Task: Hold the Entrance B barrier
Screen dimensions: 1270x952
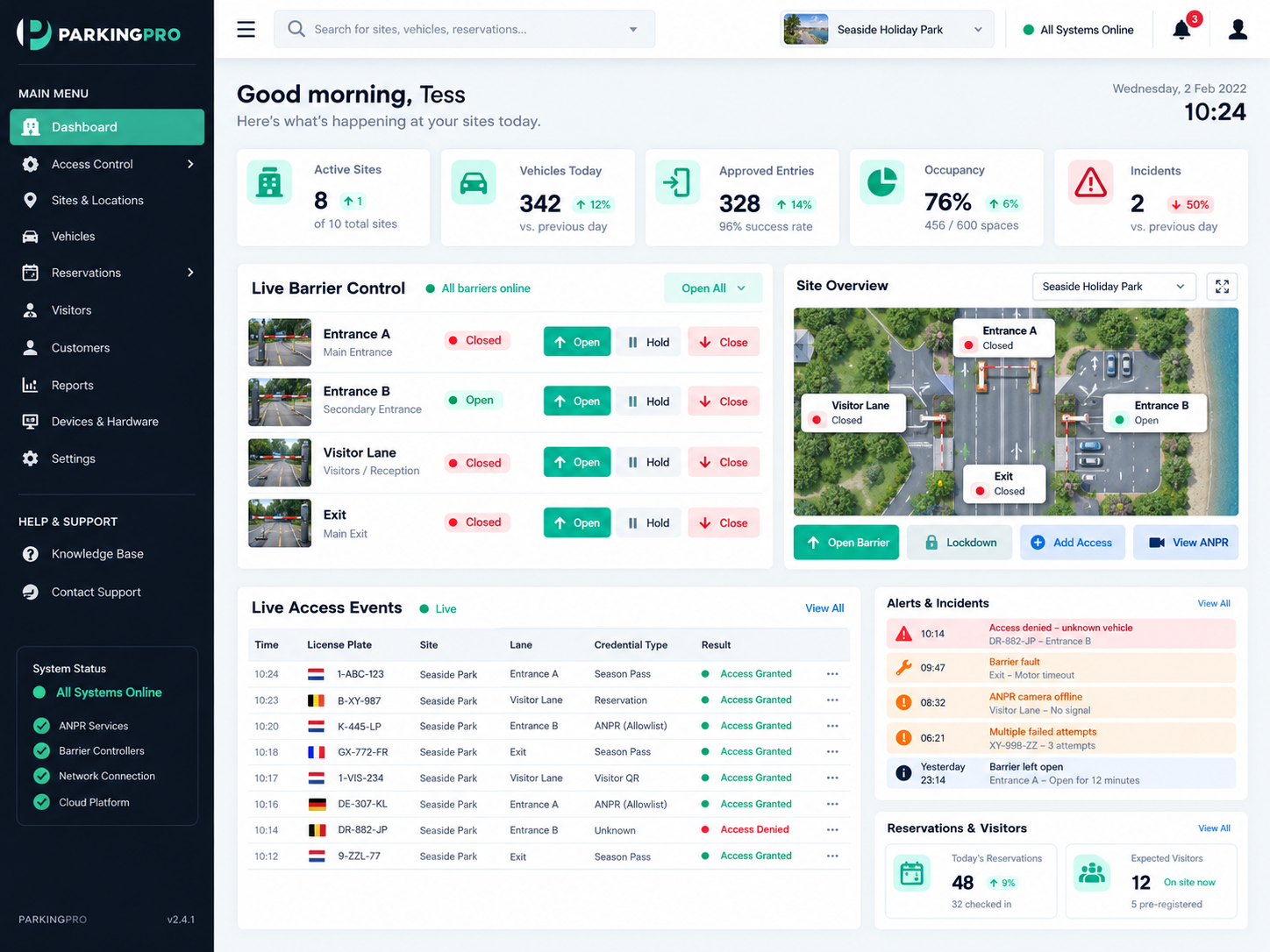Action: point(649,401)
